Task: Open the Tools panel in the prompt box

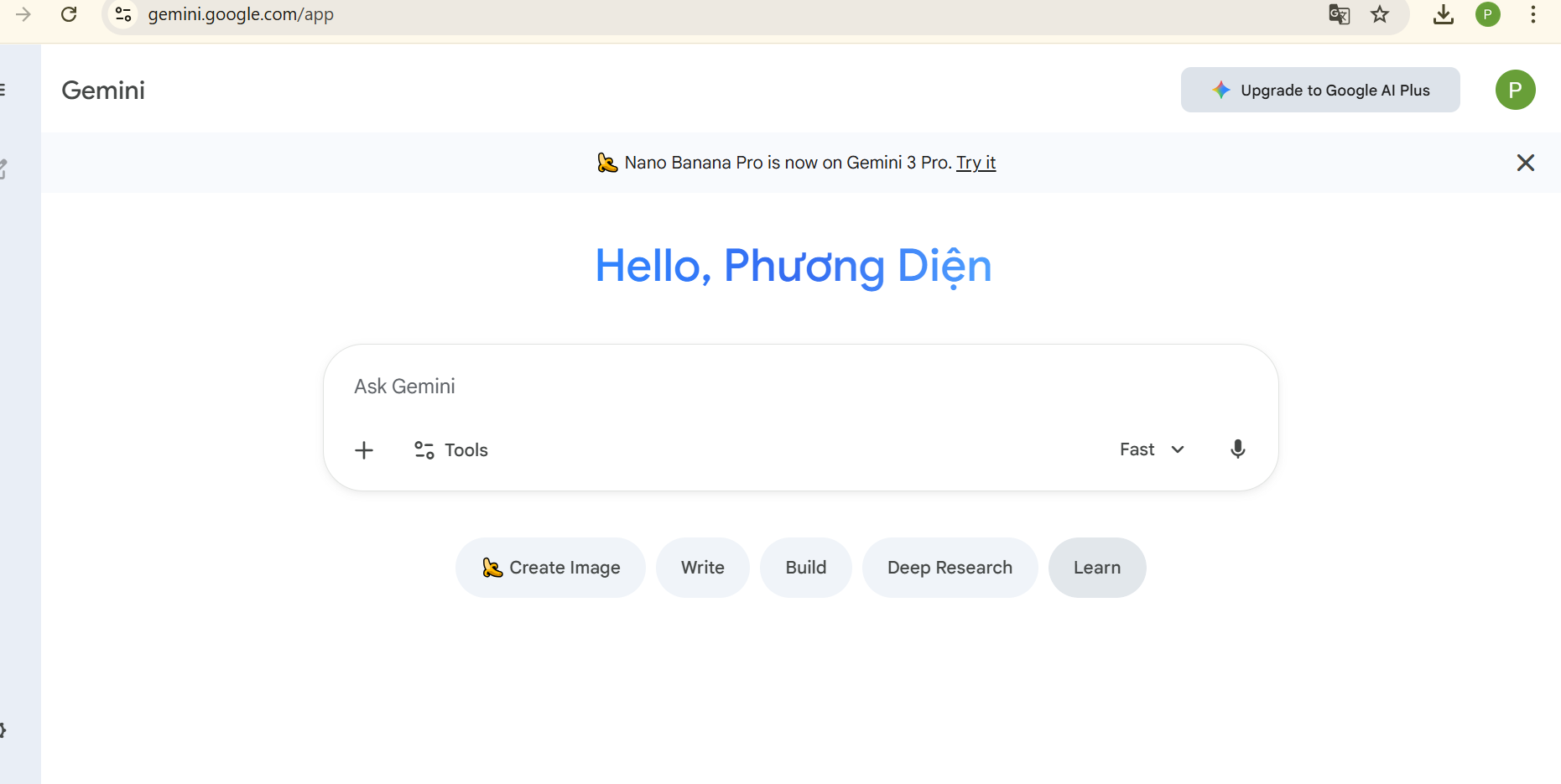Action: click(450, 450)
